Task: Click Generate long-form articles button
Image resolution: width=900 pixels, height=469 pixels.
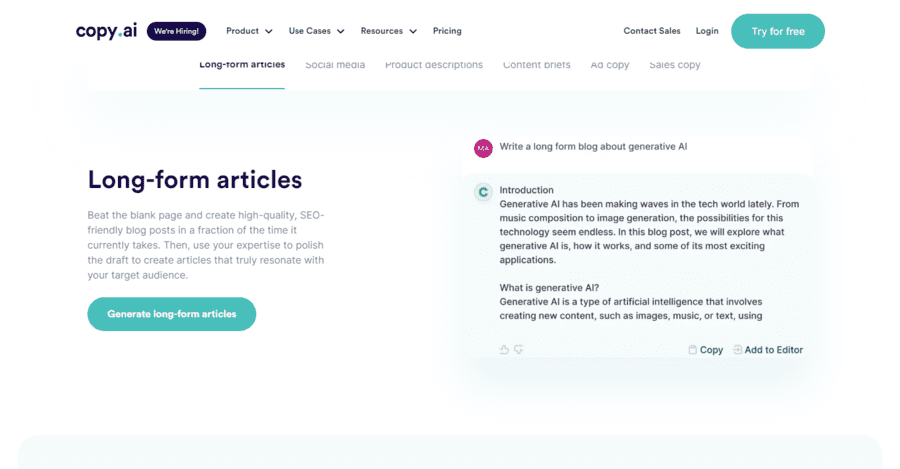Action: pos(172,314)
